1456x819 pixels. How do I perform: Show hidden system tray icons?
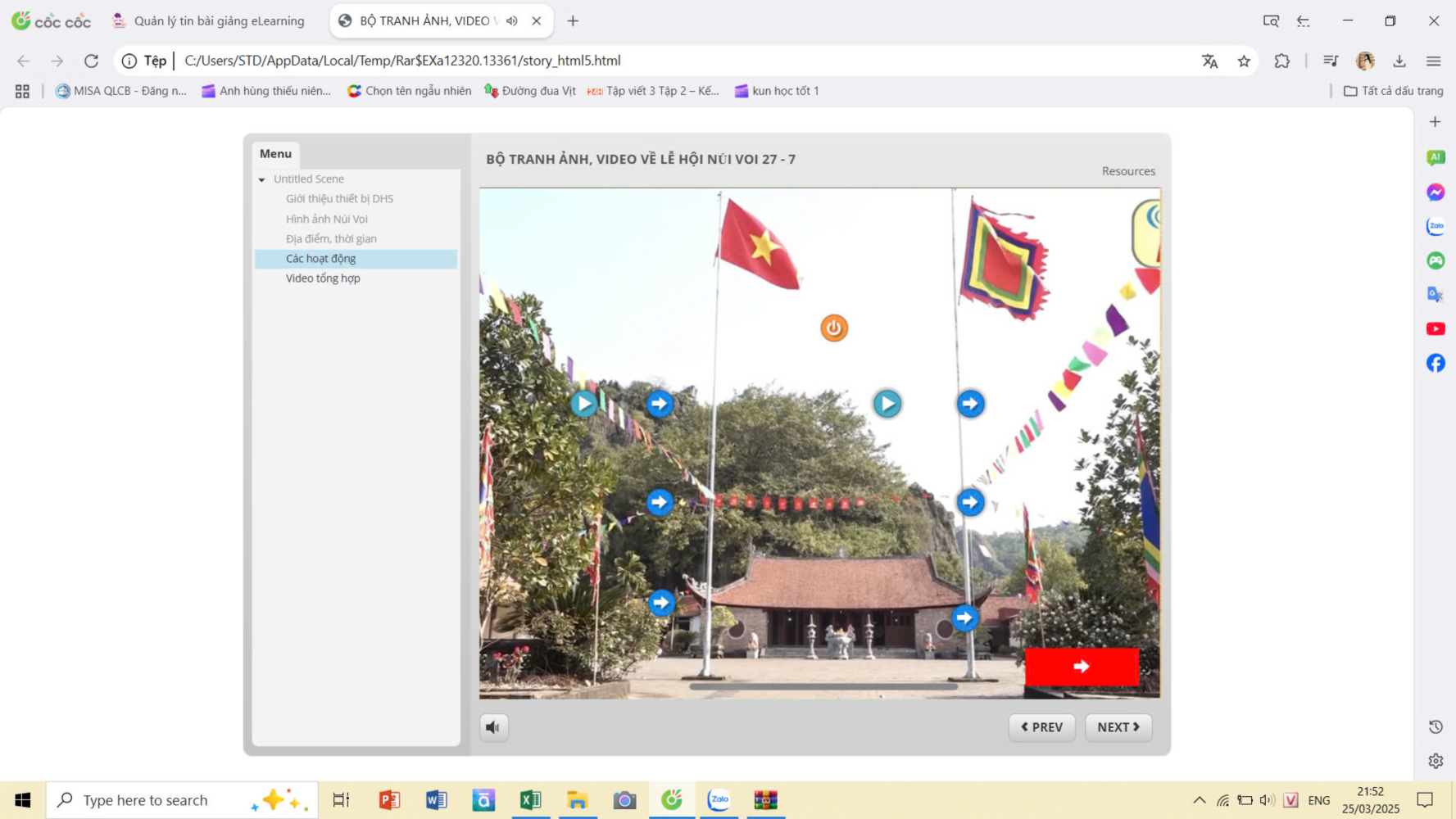pos(1199,800)
